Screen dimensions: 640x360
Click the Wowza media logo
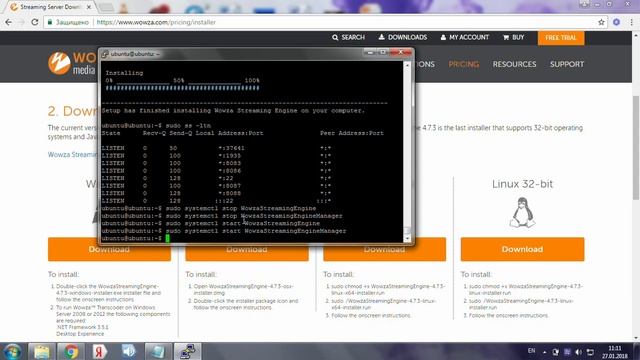(72, 63)
